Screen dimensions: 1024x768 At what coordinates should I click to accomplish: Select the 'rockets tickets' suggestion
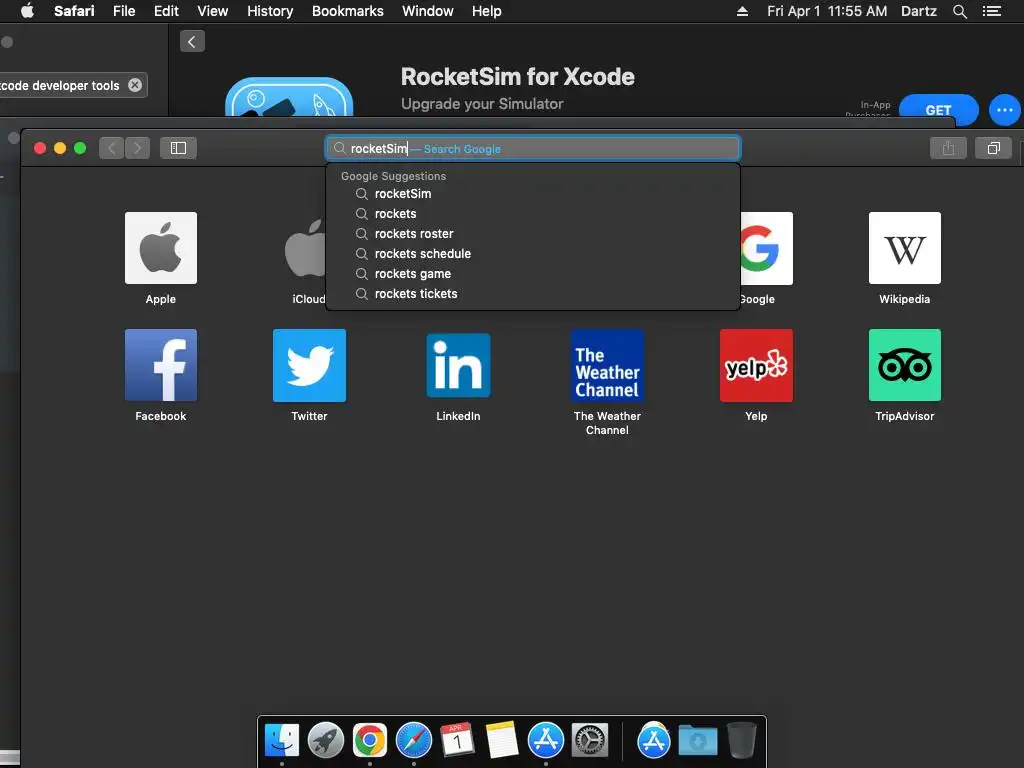click(x=533, y=294)
